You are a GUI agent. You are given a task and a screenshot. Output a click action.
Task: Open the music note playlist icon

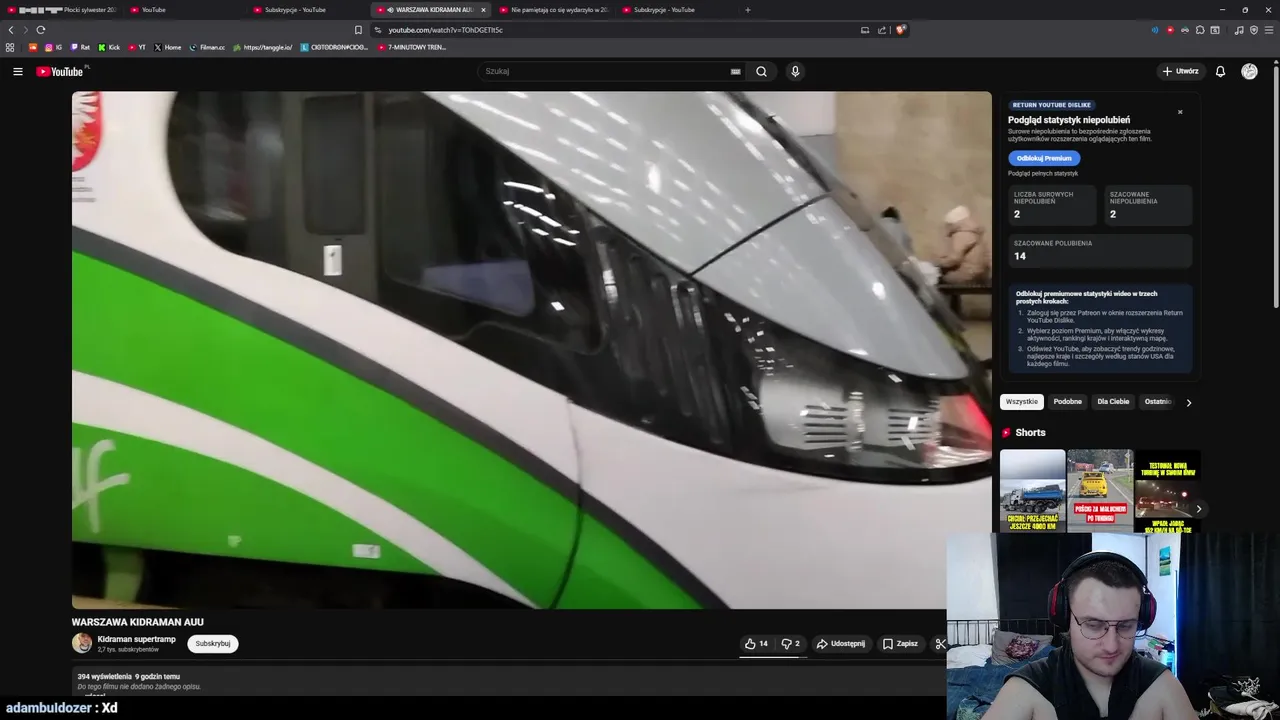(1239, 30)
